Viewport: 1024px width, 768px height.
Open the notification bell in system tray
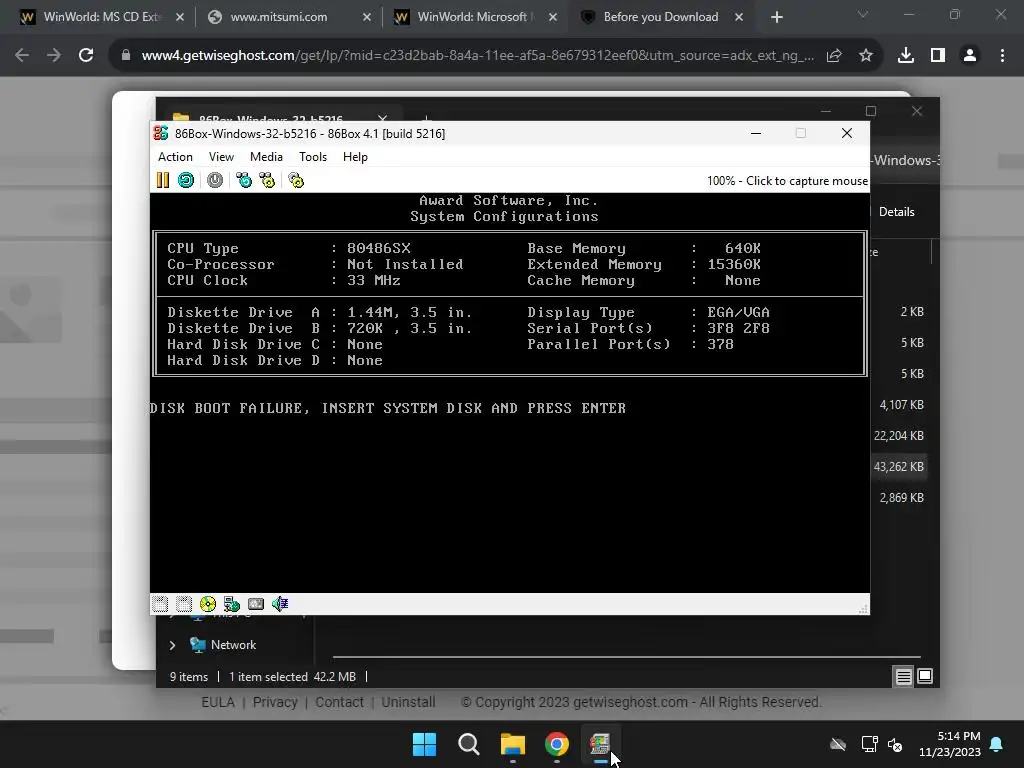pos(997,744)
